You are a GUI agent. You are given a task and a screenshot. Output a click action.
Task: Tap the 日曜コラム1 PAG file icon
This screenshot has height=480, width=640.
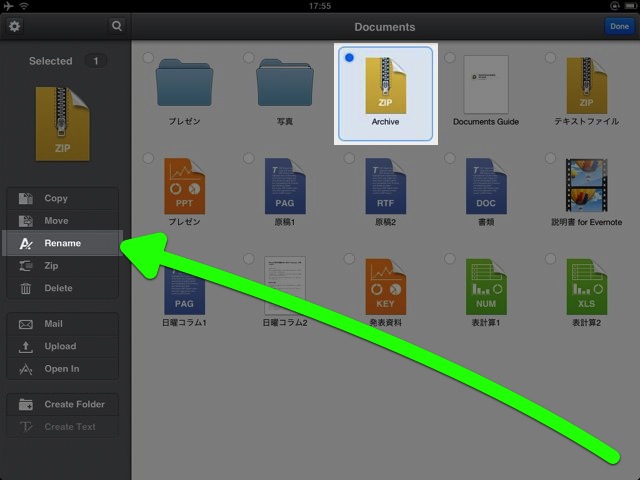[184, 288]
